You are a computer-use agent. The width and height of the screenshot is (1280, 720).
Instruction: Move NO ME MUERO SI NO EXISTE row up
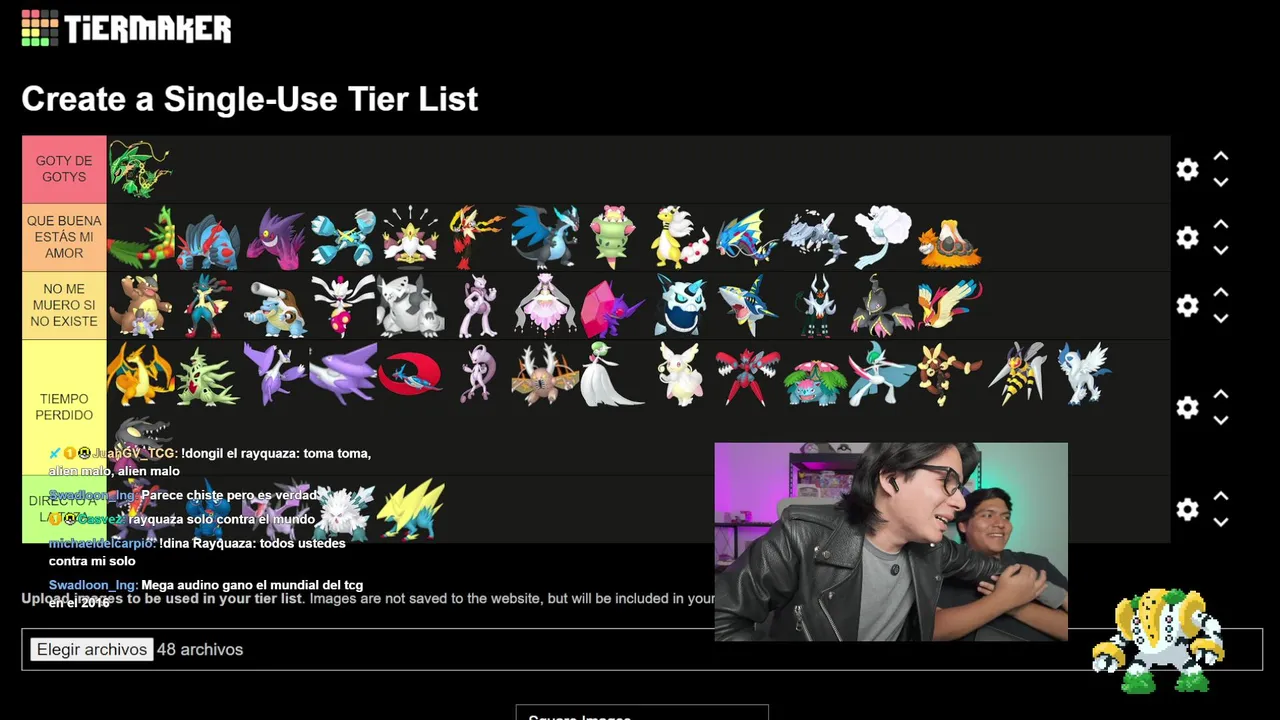(x=1221, y=293)
